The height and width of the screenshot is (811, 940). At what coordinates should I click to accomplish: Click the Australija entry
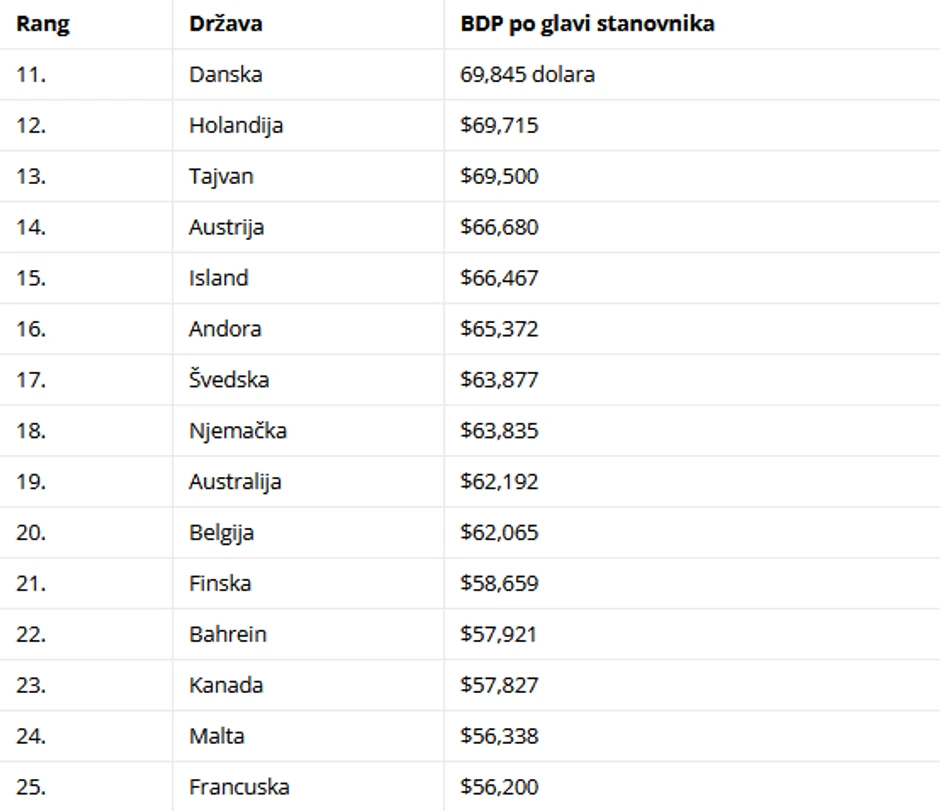pyautogui.click(x=235, y=482)
